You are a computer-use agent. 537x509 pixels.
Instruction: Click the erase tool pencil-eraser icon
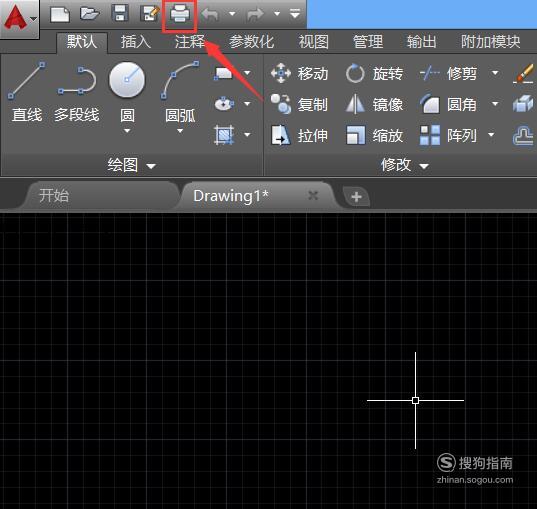(x=523, y=73)
